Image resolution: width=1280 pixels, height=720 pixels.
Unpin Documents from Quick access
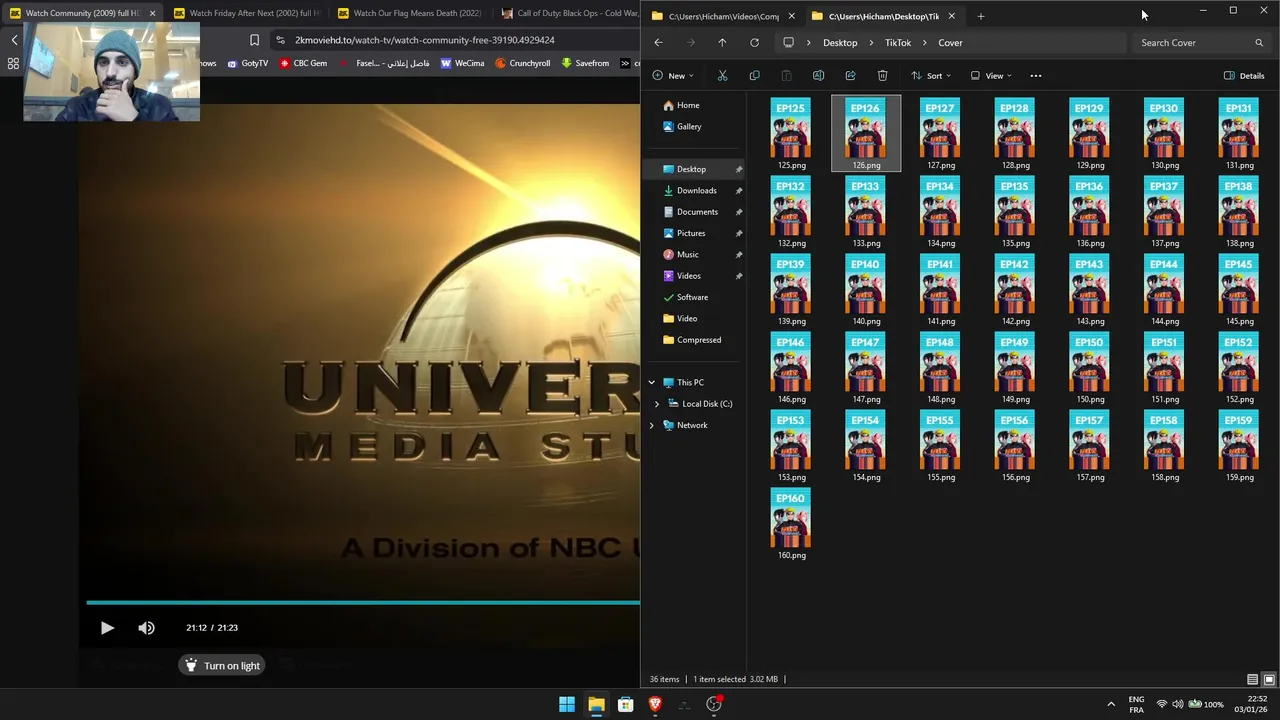[739, 212]
